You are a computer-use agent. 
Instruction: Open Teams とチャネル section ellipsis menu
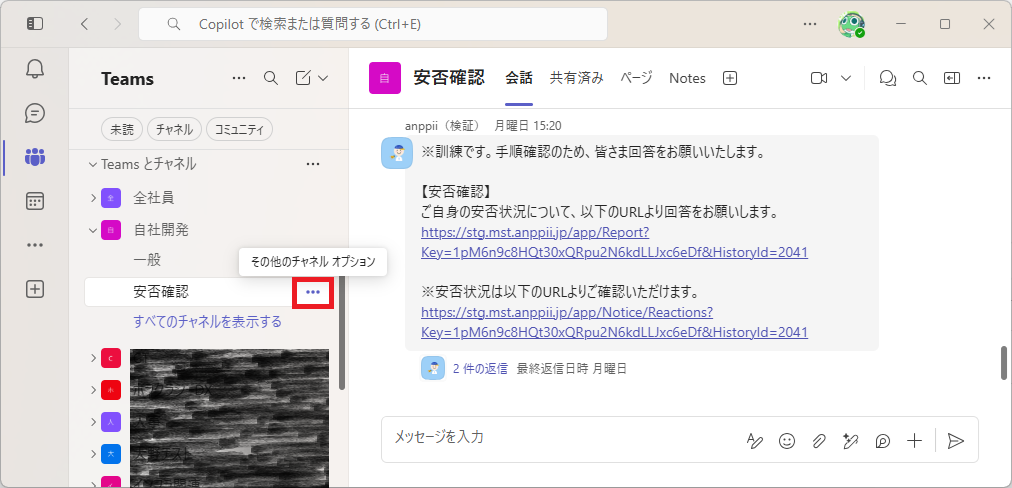point(313,164)
